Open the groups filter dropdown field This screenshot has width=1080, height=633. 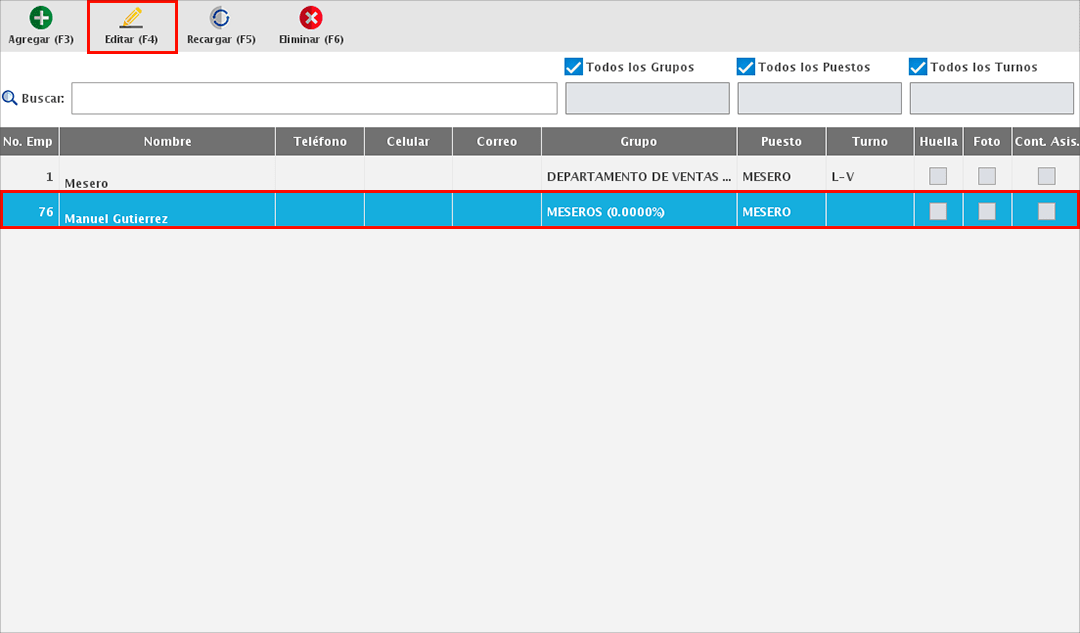[647, 98]
